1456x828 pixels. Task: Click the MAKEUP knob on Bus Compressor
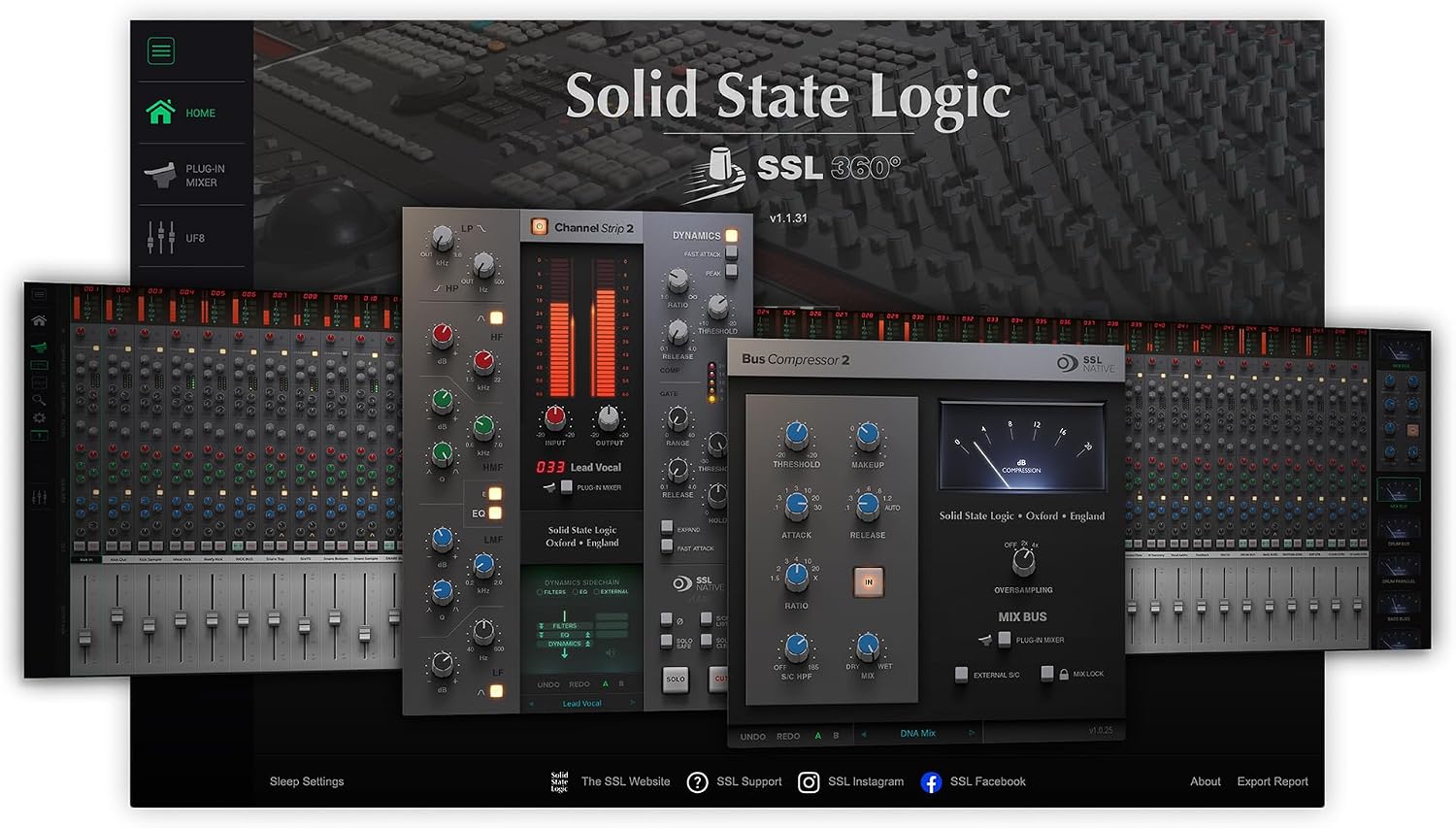868,436
